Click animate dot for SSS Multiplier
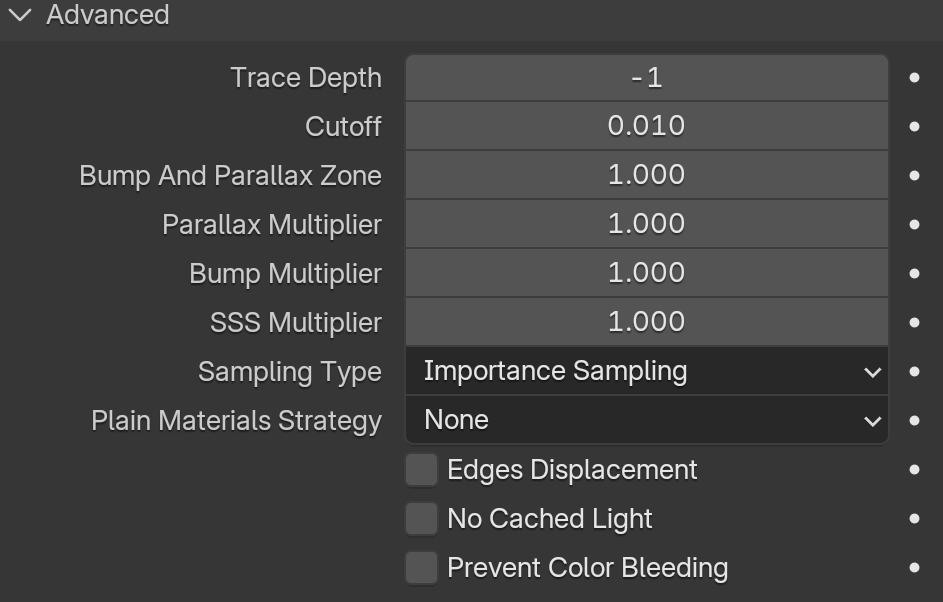 (914, 322)
